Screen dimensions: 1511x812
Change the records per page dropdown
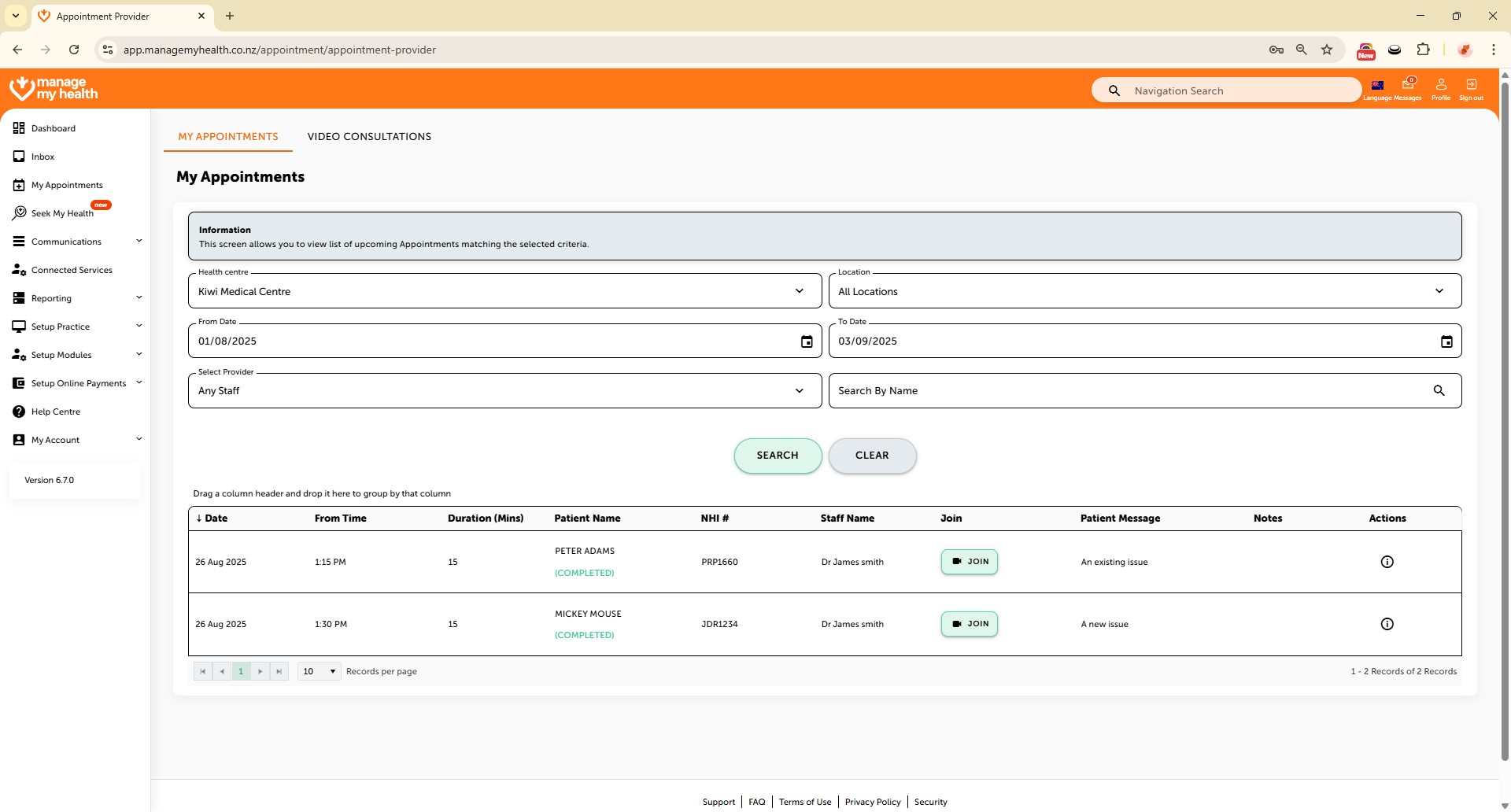pyautogui.click(x=319, y=671)
